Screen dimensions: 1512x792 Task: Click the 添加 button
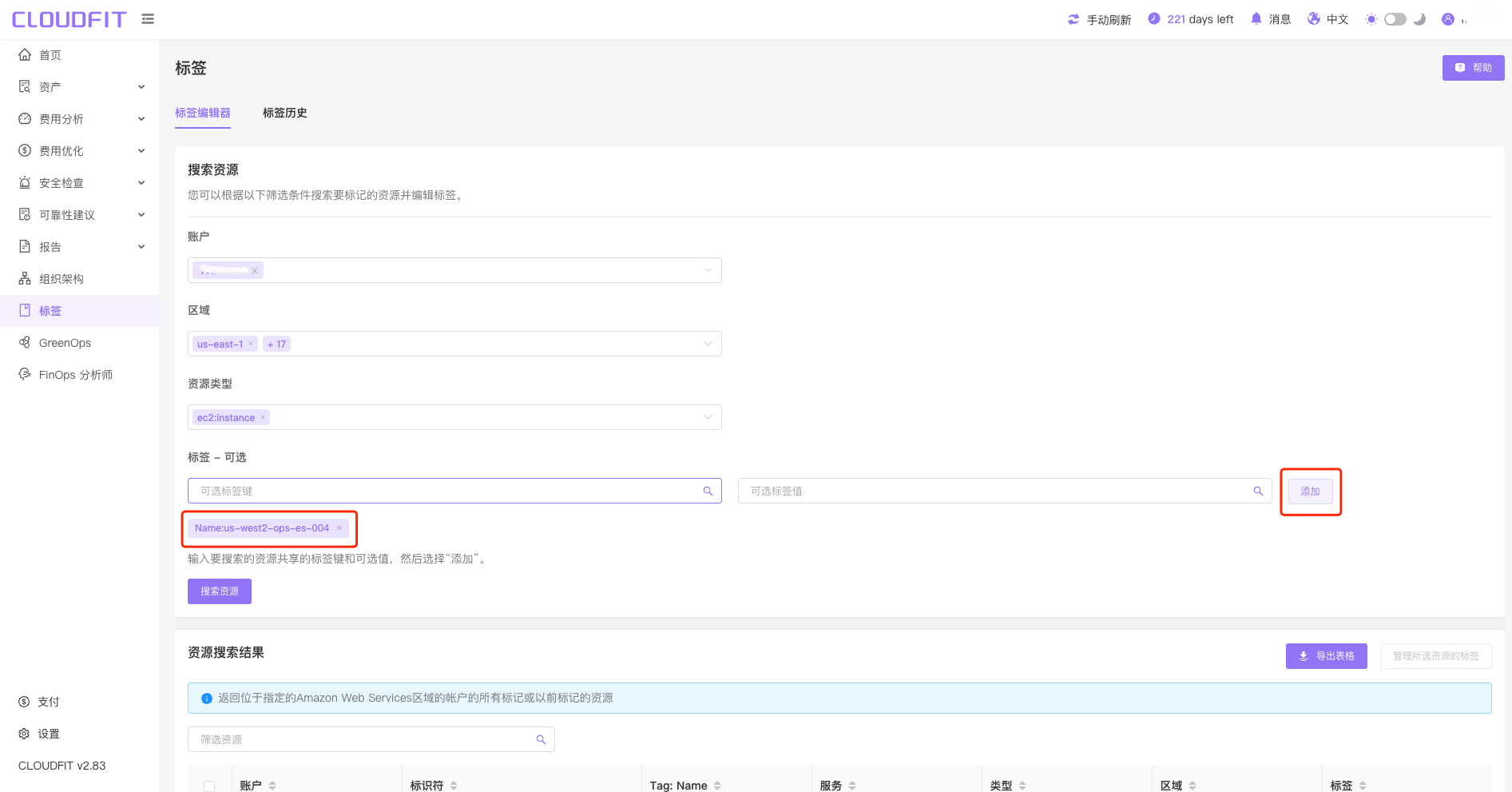[x=1310, y=492]
